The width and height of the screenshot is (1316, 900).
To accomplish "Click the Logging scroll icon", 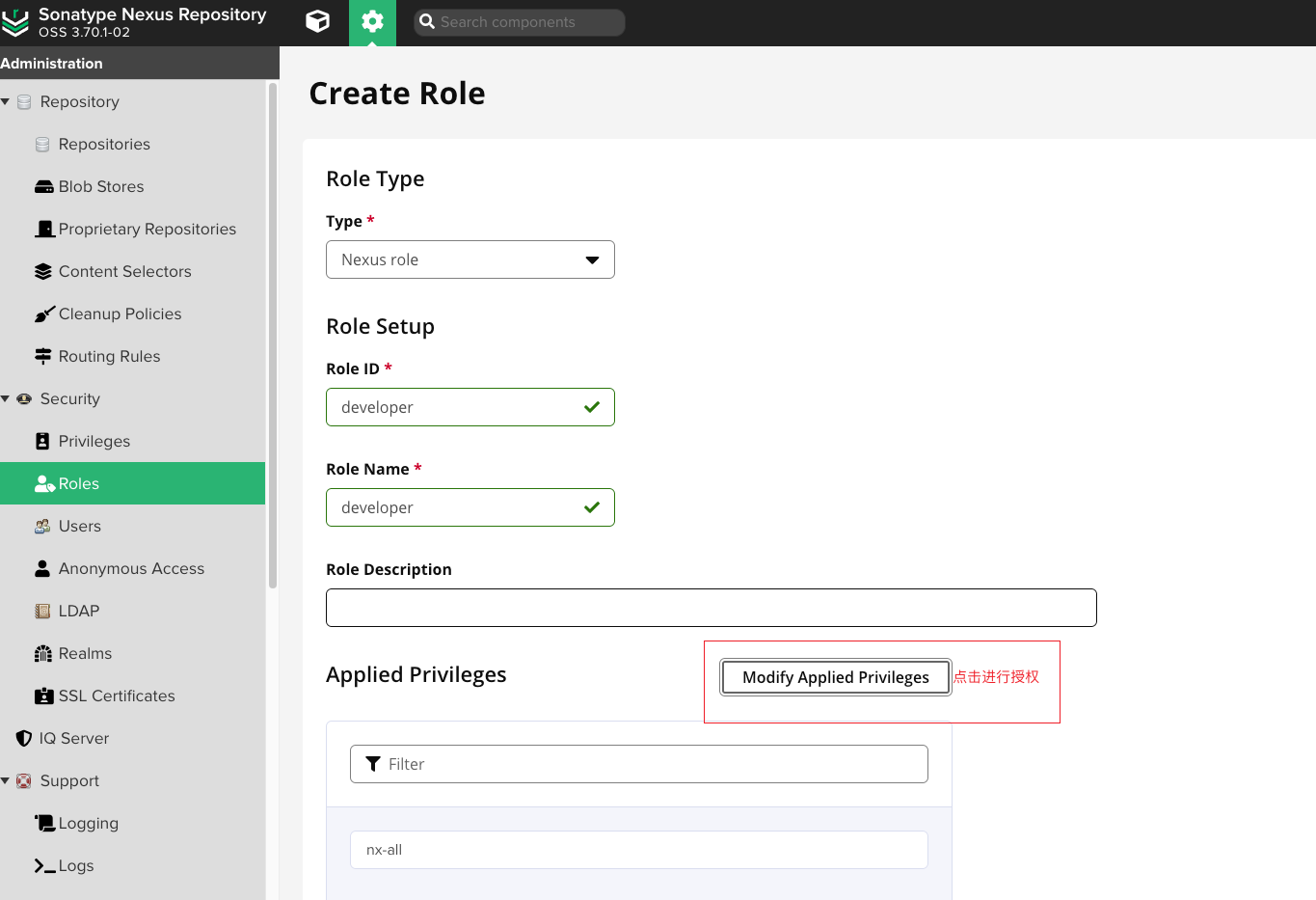I will pos(45,823).
